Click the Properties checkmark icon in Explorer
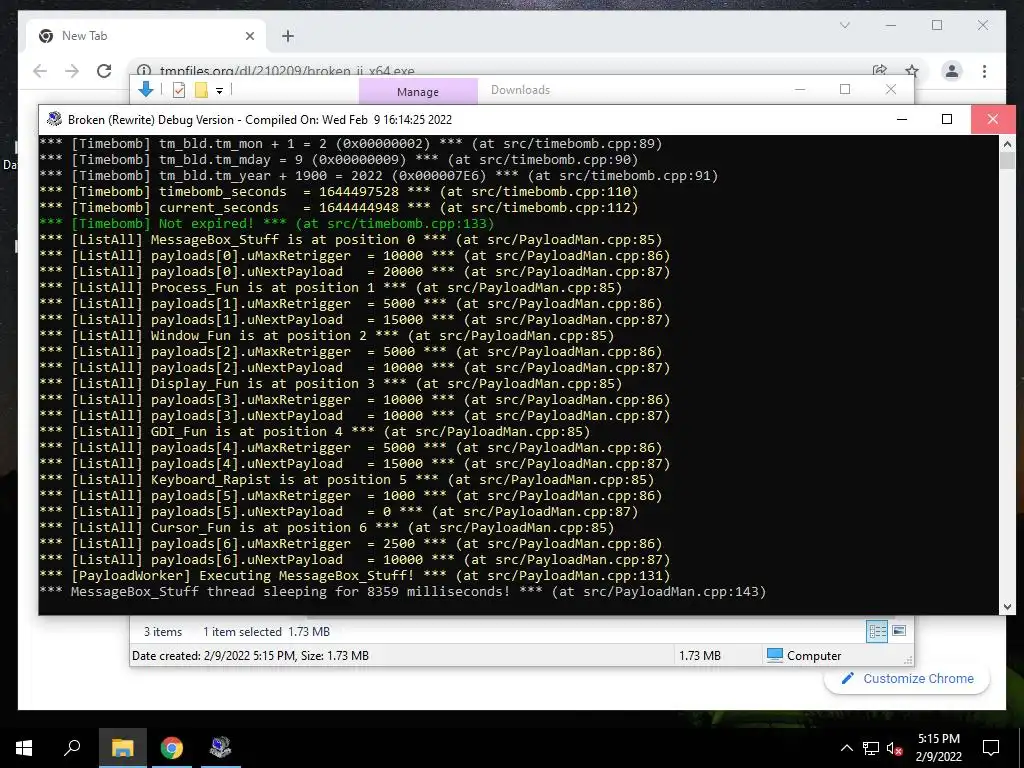This screenshot has width=1024, height=768. coord(178,90)
